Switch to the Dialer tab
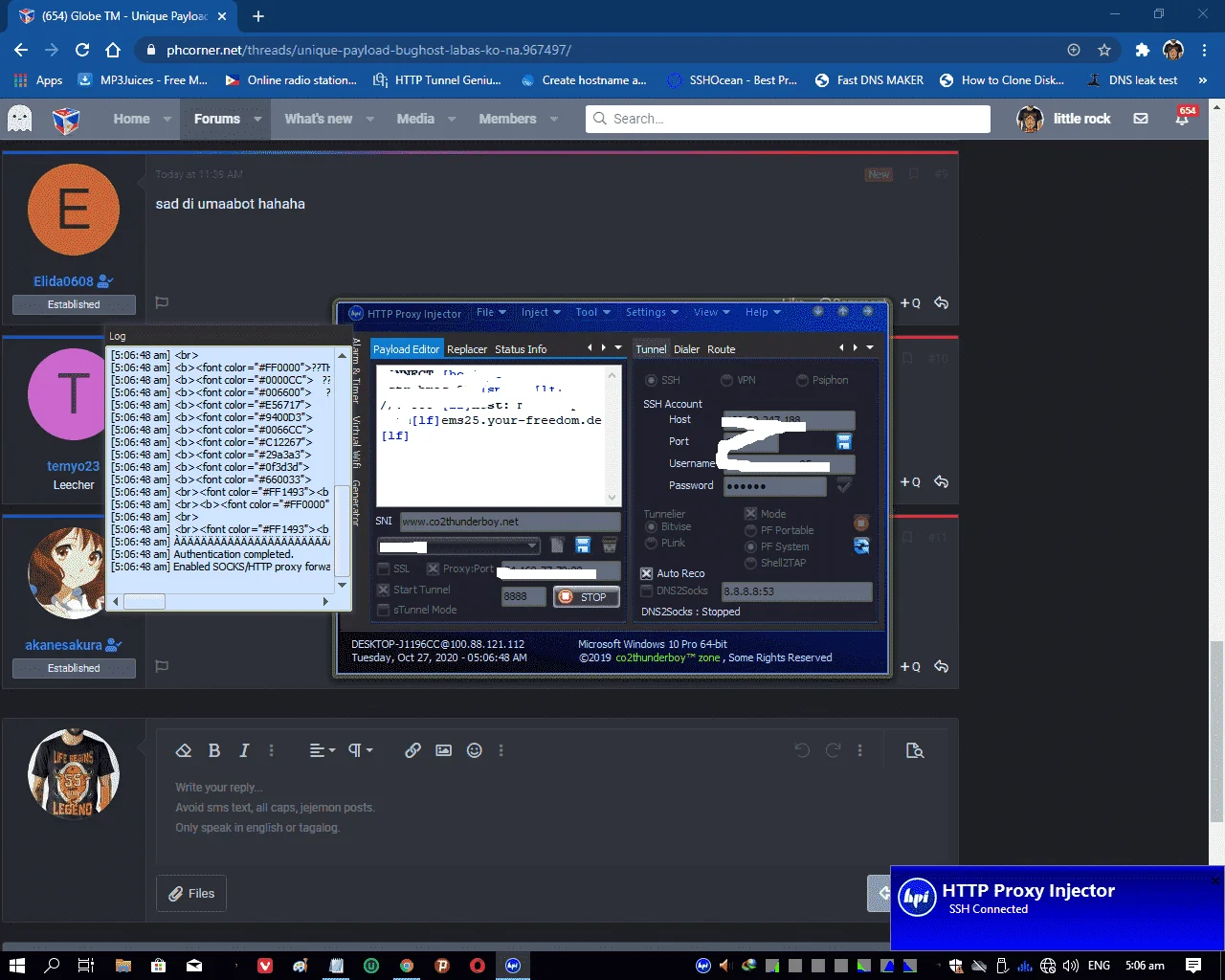The image size is (1225, 980). [686, 349]
